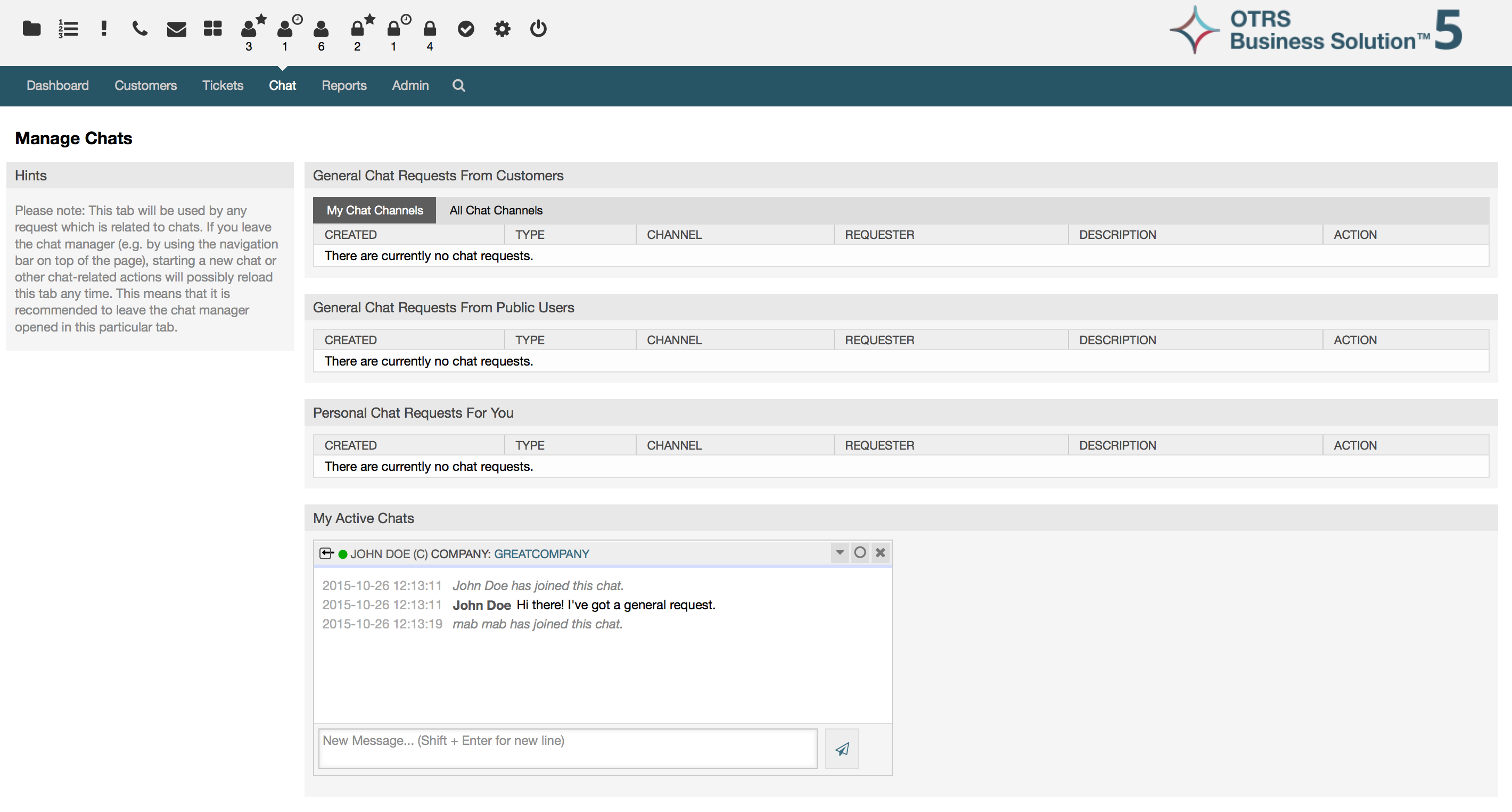The height and width of the screenshot is (812, 1512).
Task: Open escalation view exclamation icon
Action: tap(104, 28)
